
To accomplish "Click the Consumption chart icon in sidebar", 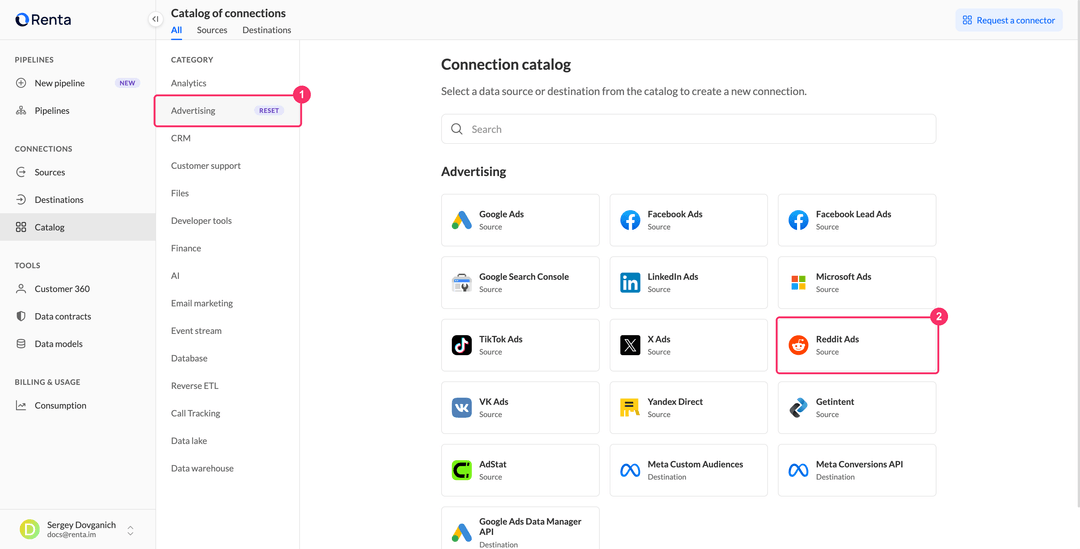I will 21,406.
